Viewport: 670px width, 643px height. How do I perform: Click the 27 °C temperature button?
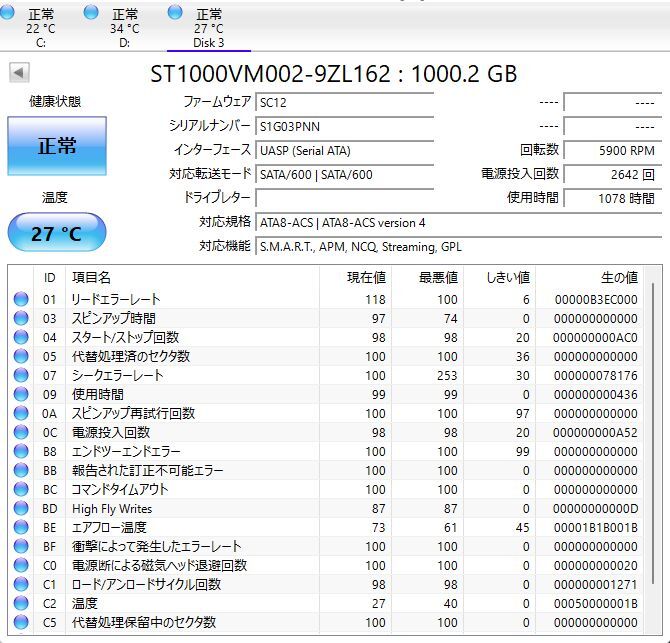(57, 234)
